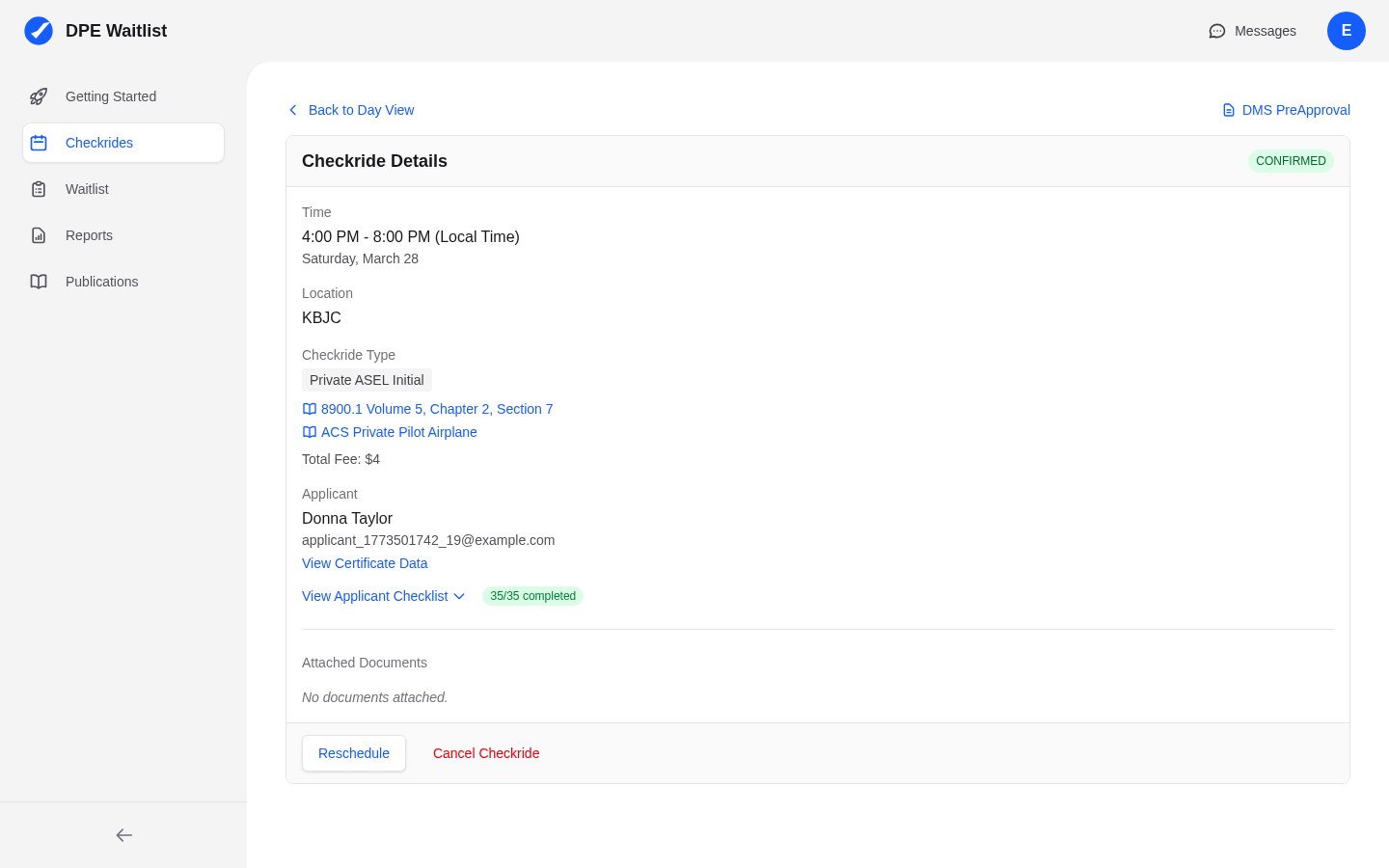Click the document icon beside DMS PreApproval
The width and height of the screenshot is (1389, 868).
(1228, 110)
